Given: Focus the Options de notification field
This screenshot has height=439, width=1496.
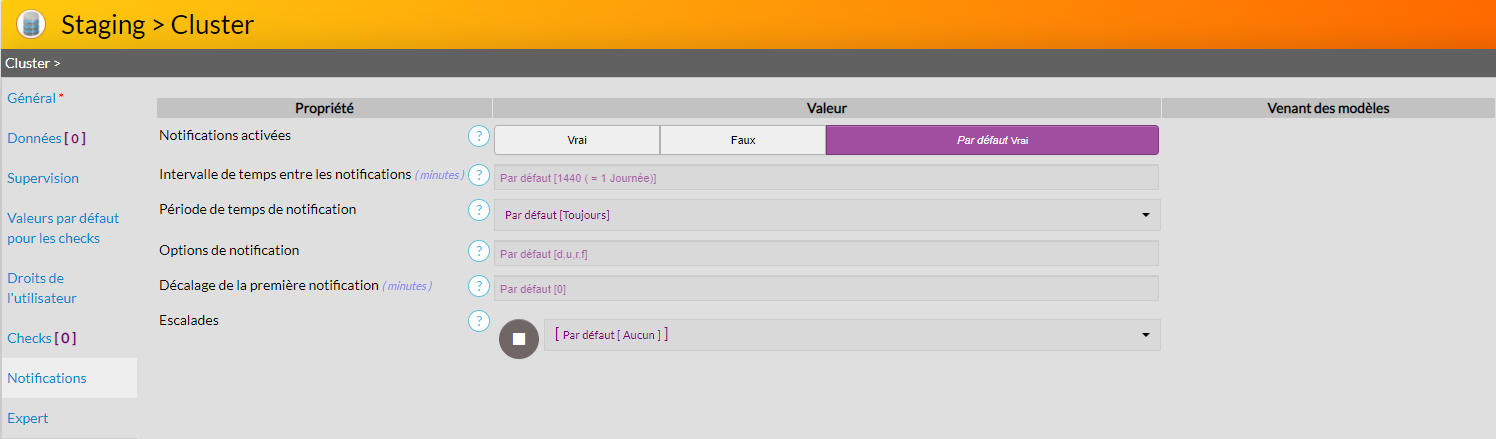Looking at the screenshot, I should 826,253.
